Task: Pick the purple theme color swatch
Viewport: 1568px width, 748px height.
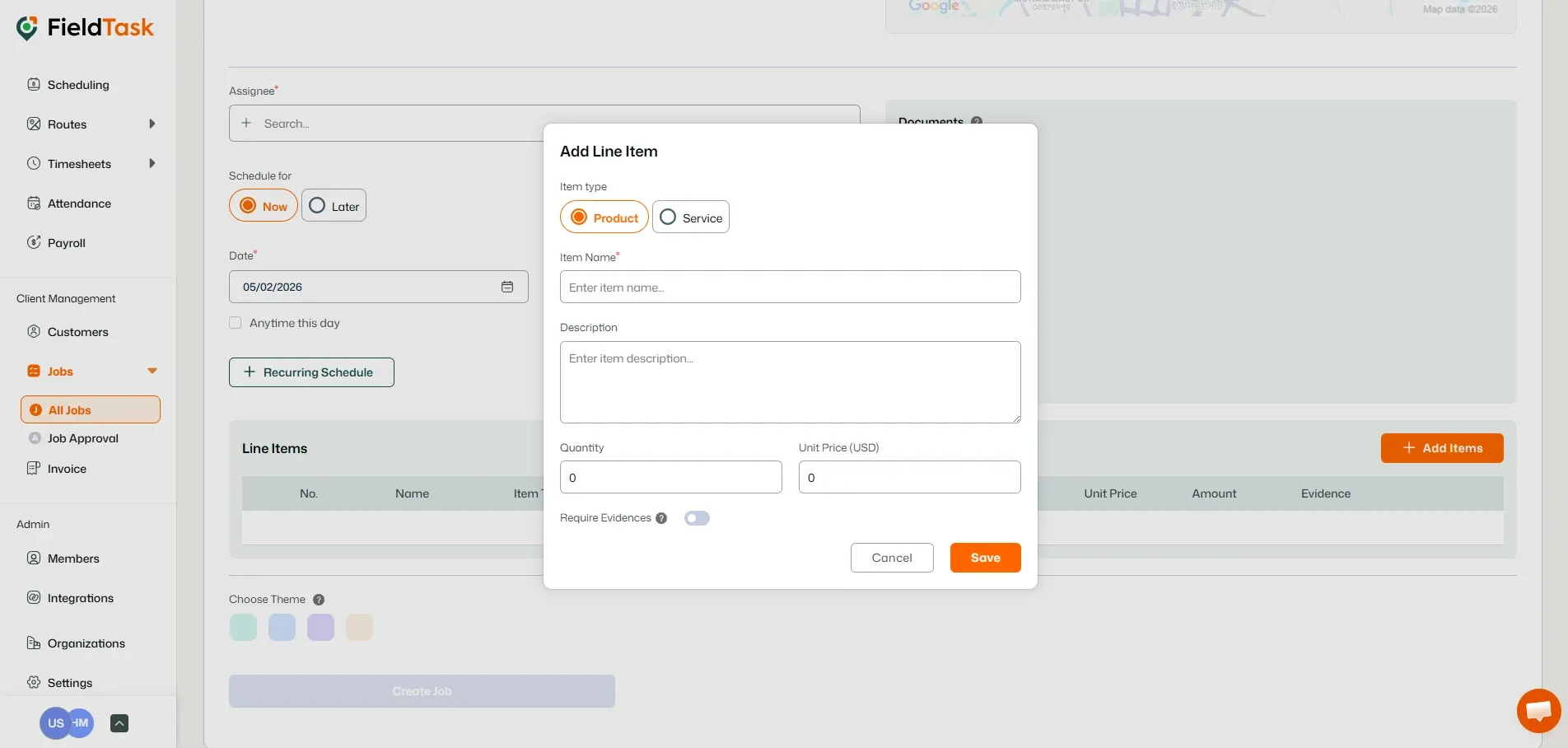Action: (320, 627)
